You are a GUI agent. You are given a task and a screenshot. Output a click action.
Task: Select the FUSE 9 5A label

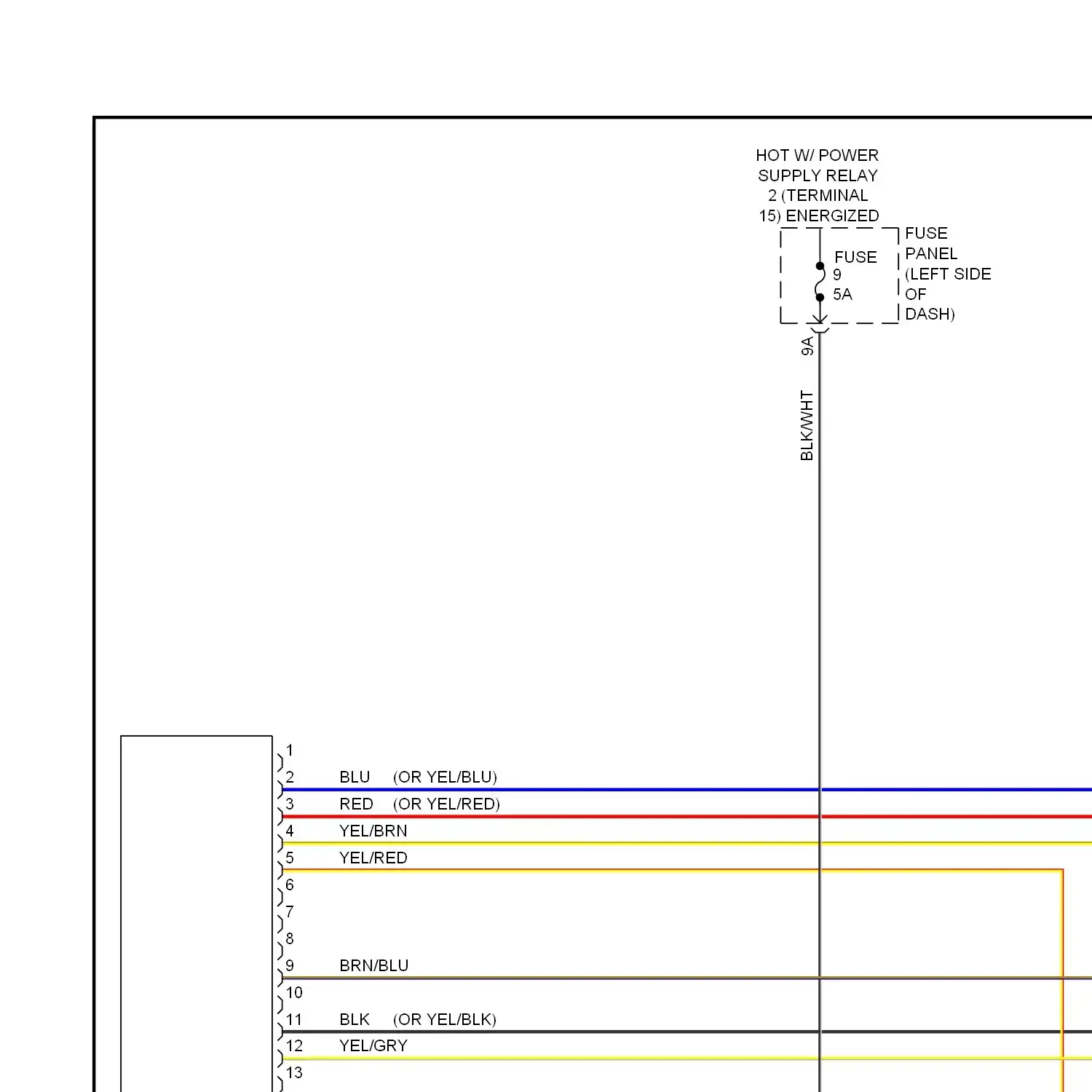click(x=855, y=276)
